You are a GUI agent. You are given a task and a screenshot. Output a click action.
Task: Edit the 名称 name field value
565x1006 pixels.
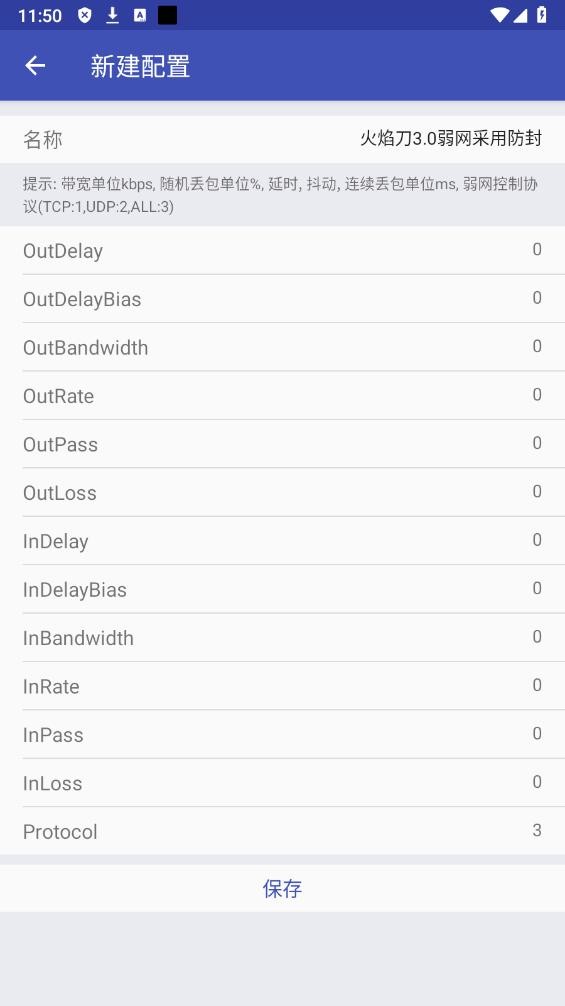tap(451, 138)
